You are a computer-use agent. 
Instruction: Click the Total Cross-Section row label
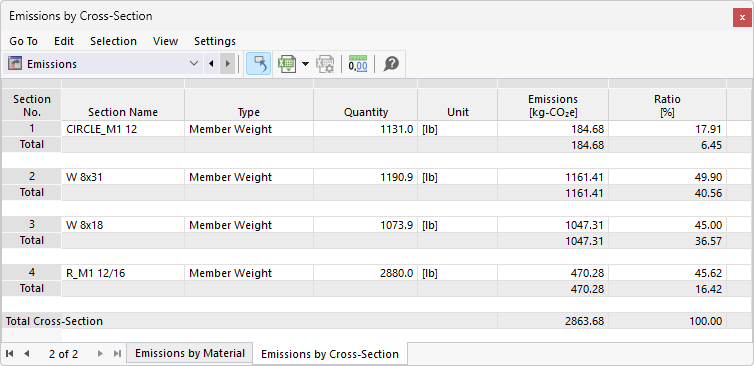54,321
